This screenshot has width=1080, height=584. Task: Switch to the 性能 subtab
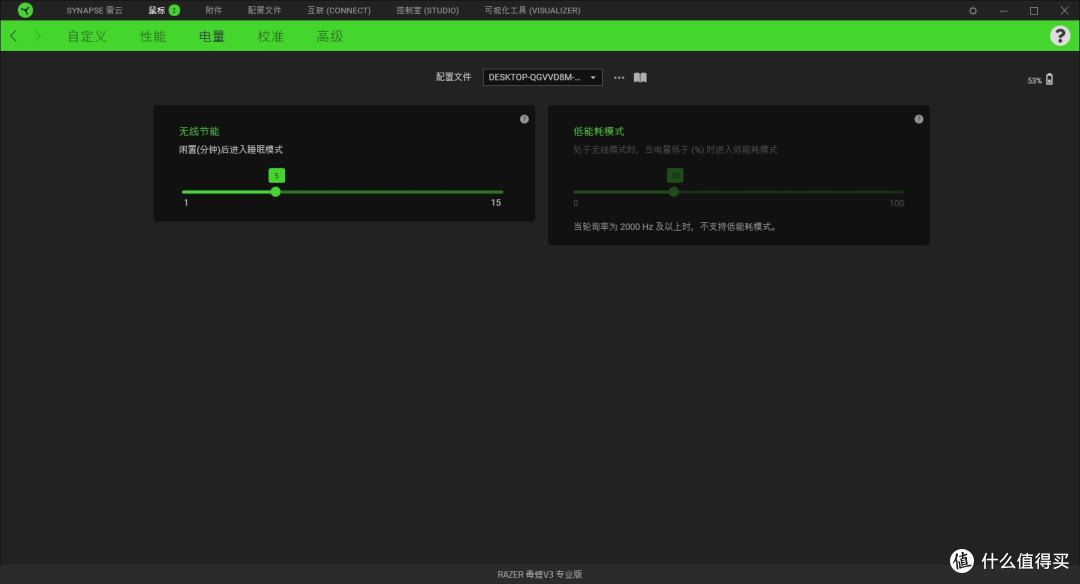(153, 36)
